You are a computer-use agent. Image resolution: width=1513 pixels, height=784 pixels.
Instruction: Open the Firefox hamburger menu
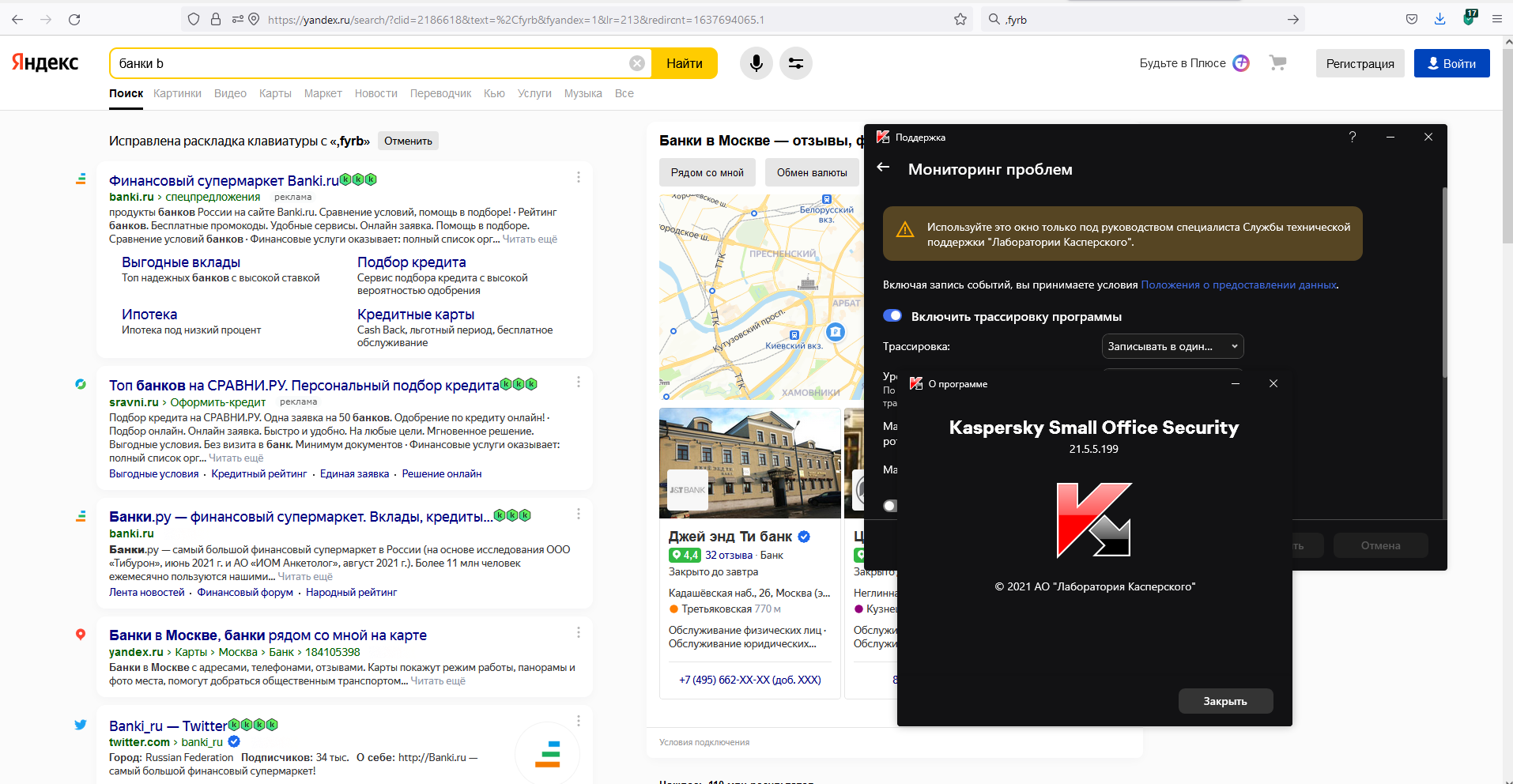pos(1497,19)
